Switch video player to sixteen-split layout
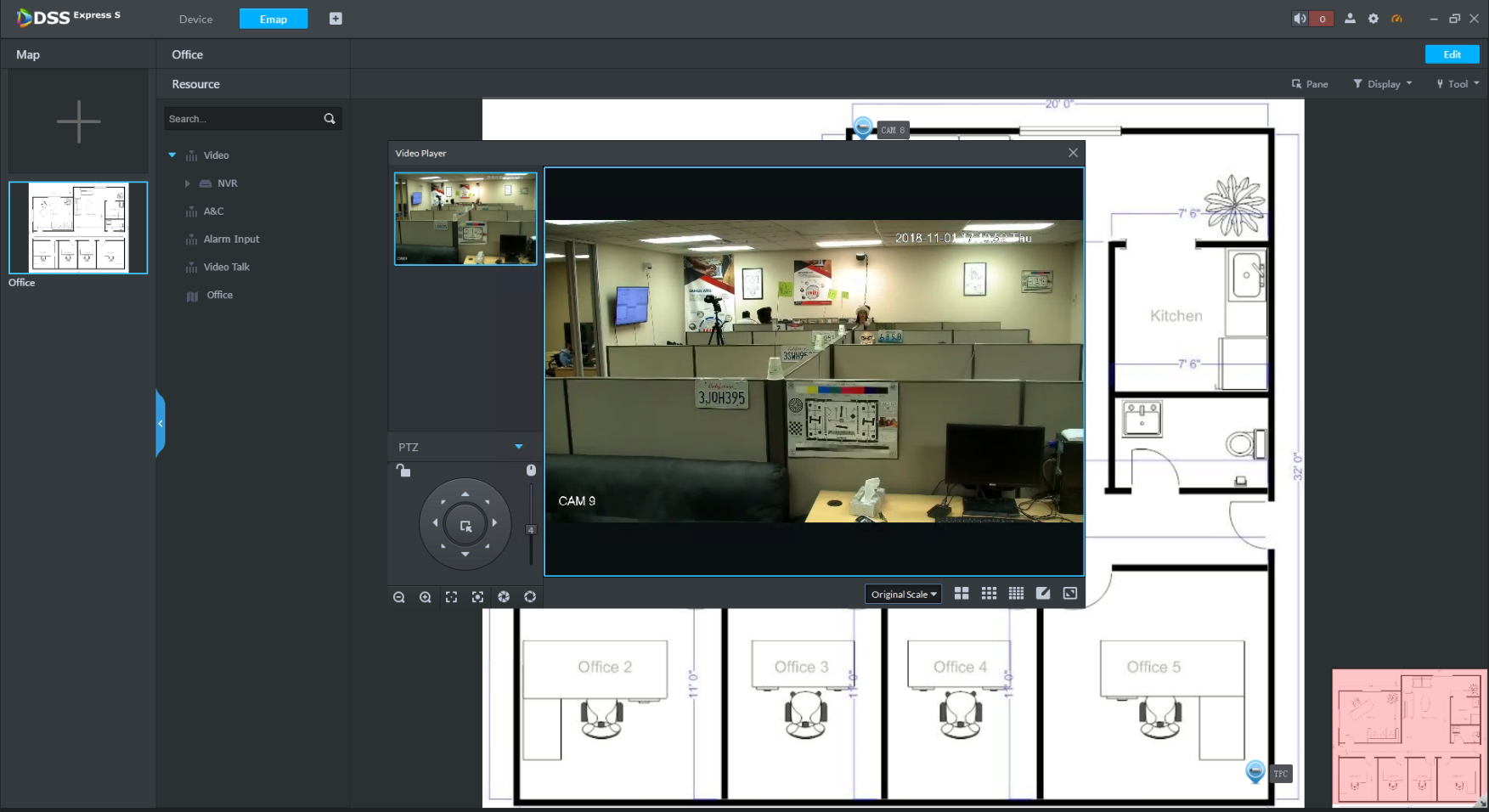Viewport: 1489px width, 812px height. 1016,594
